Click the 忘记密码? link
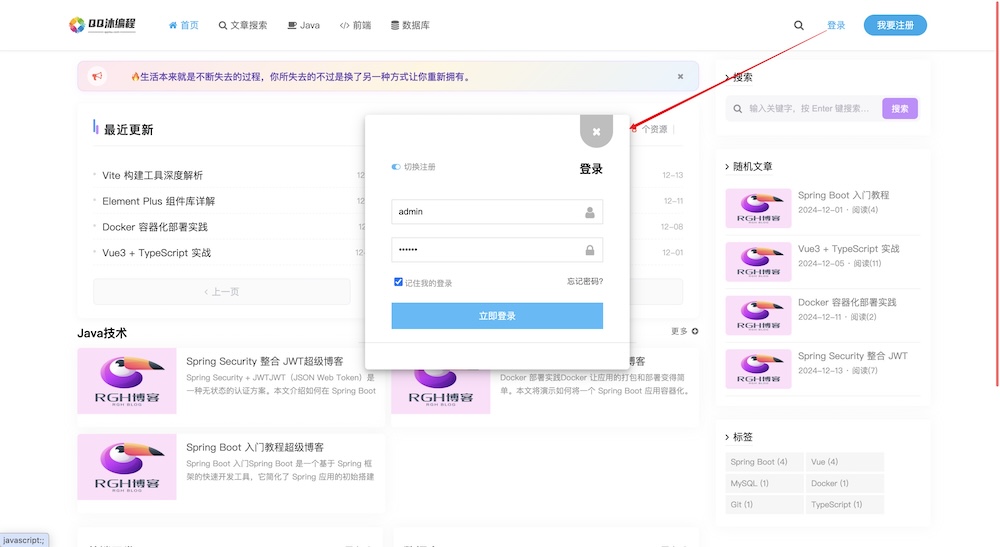The image size is (1000, 547). click(x=585, y=281)
